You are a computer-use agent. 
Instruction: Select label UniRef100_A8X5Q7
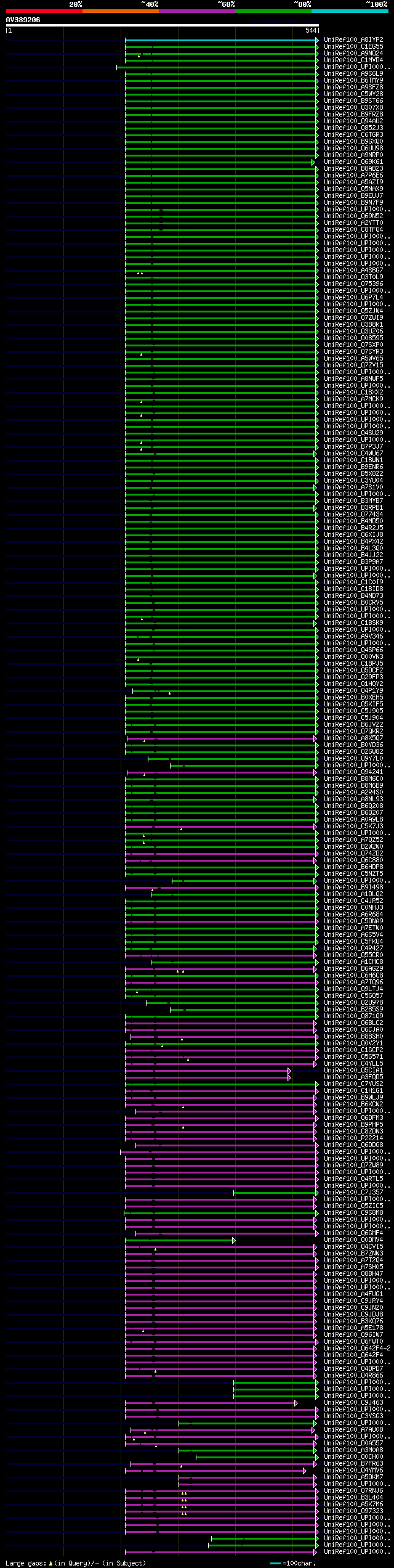point(353,738)
